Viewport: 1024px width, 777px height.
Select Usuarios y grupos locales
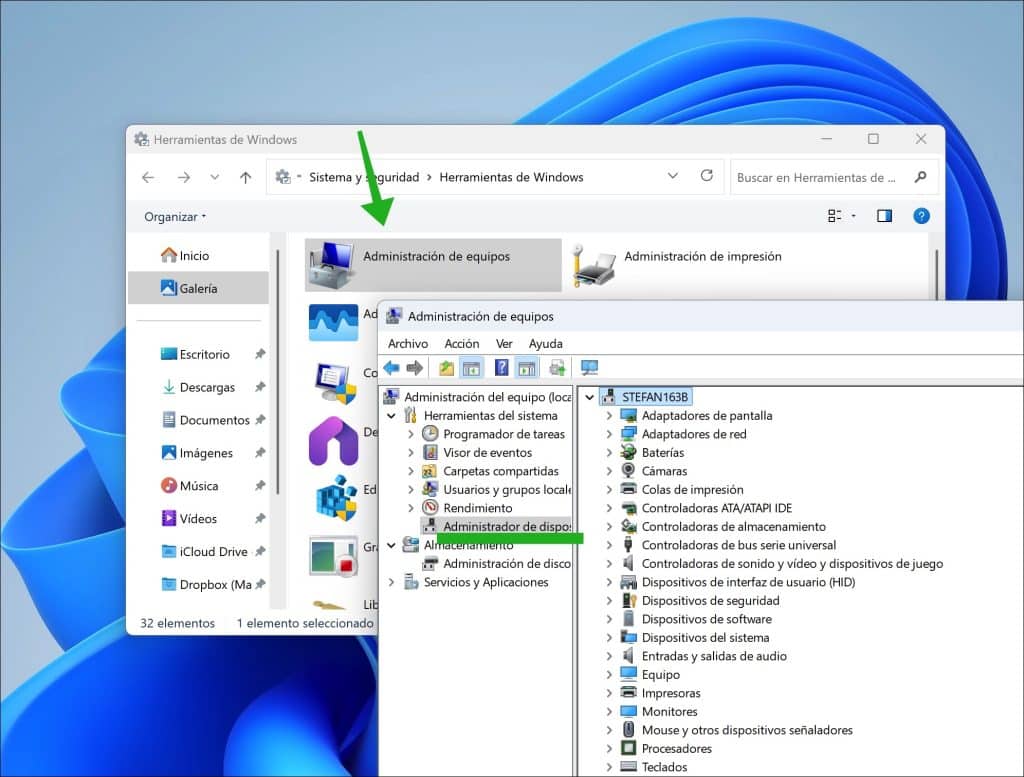(x=496, y=489)
